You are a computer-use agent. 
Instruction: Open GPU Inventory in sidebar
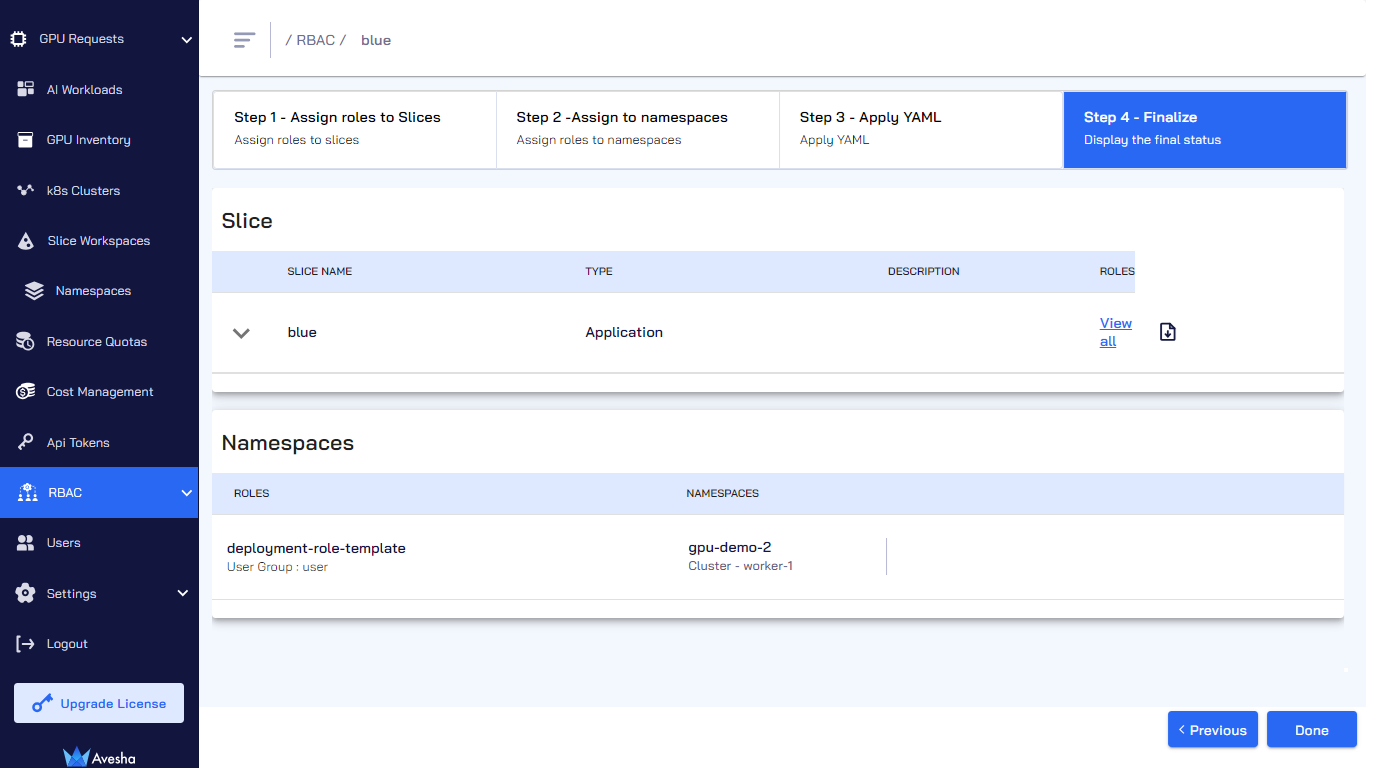pos(99,140)
